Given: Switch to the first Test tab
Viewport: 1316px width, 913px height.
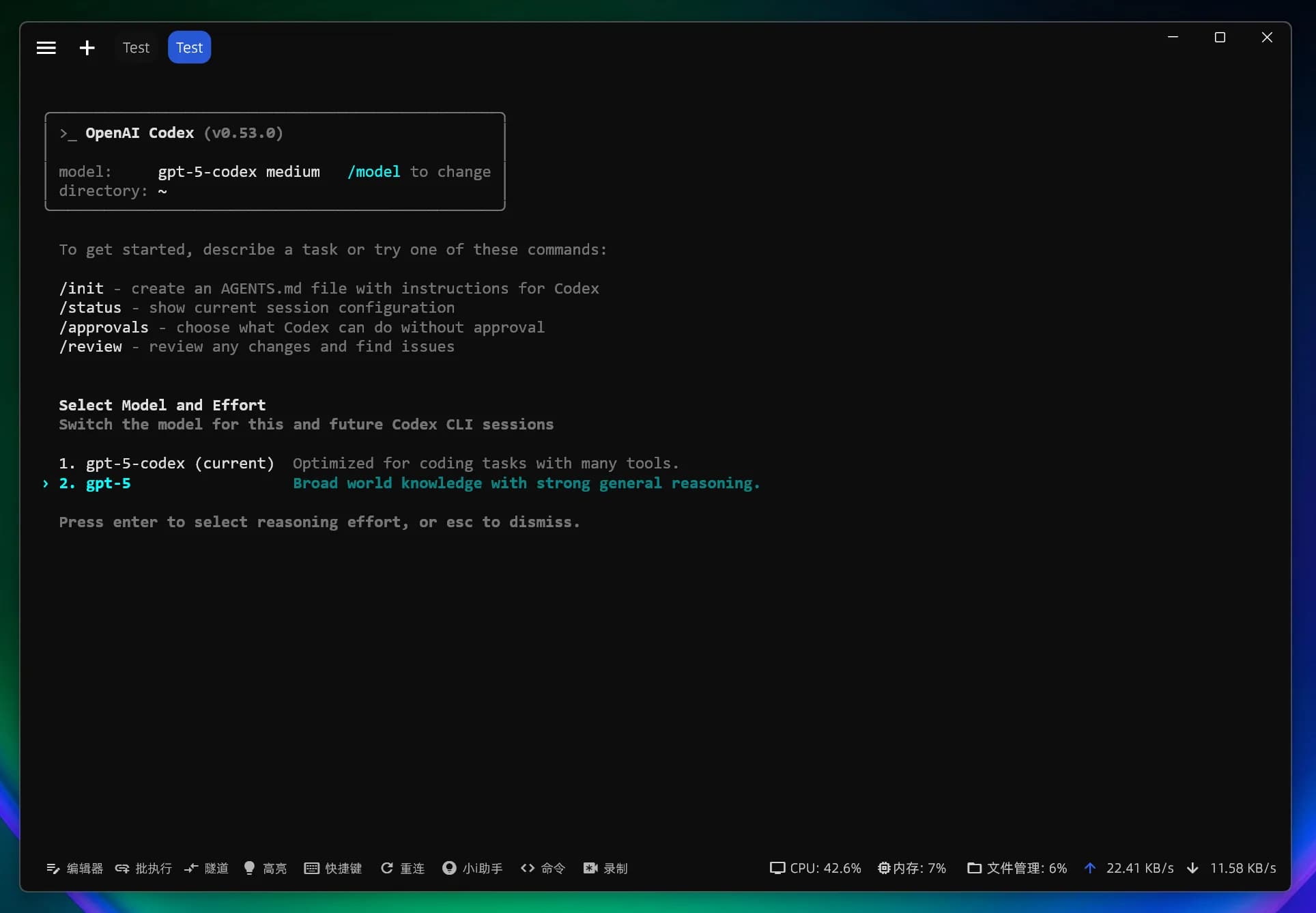Looking at the screenshot, I should (136, 47).
